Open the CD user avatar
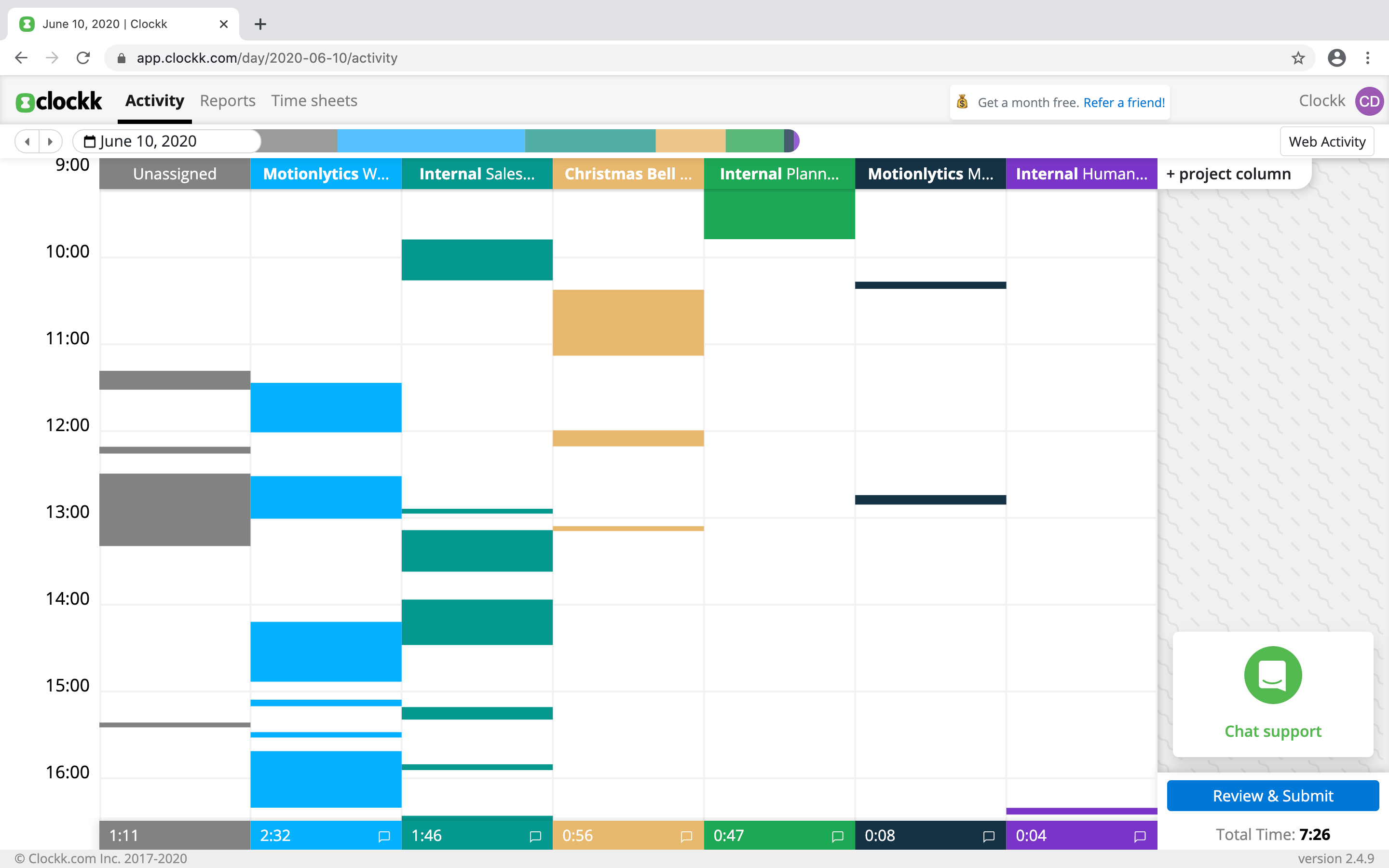This screenshot has width=1389, height=868. [x=1369, y=102]
